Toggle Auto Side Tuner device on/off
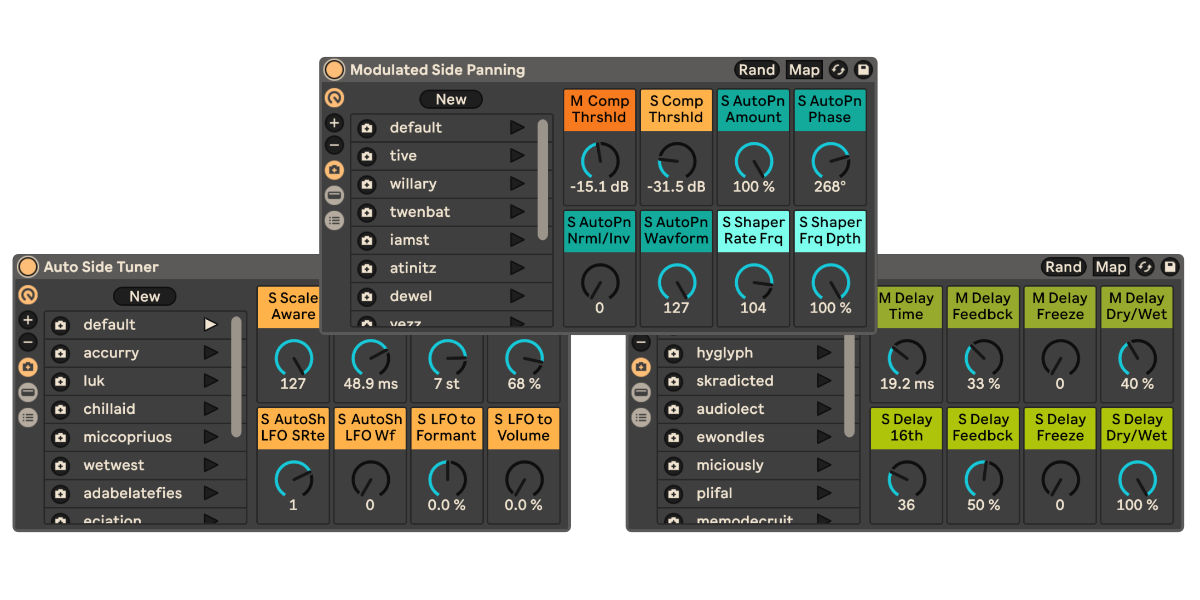Screen dimensions: 1200x600 click(28, 267)
